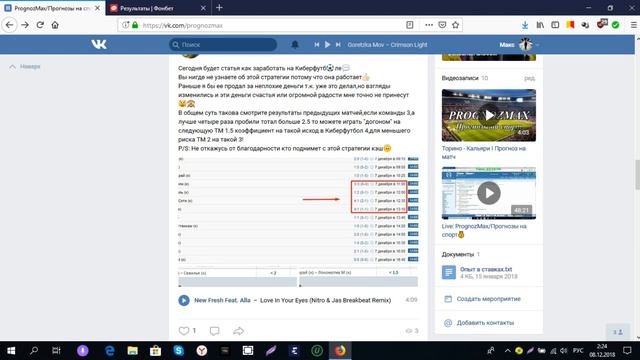
Task: Open Firefox library icon
Action: click(540, 25)
